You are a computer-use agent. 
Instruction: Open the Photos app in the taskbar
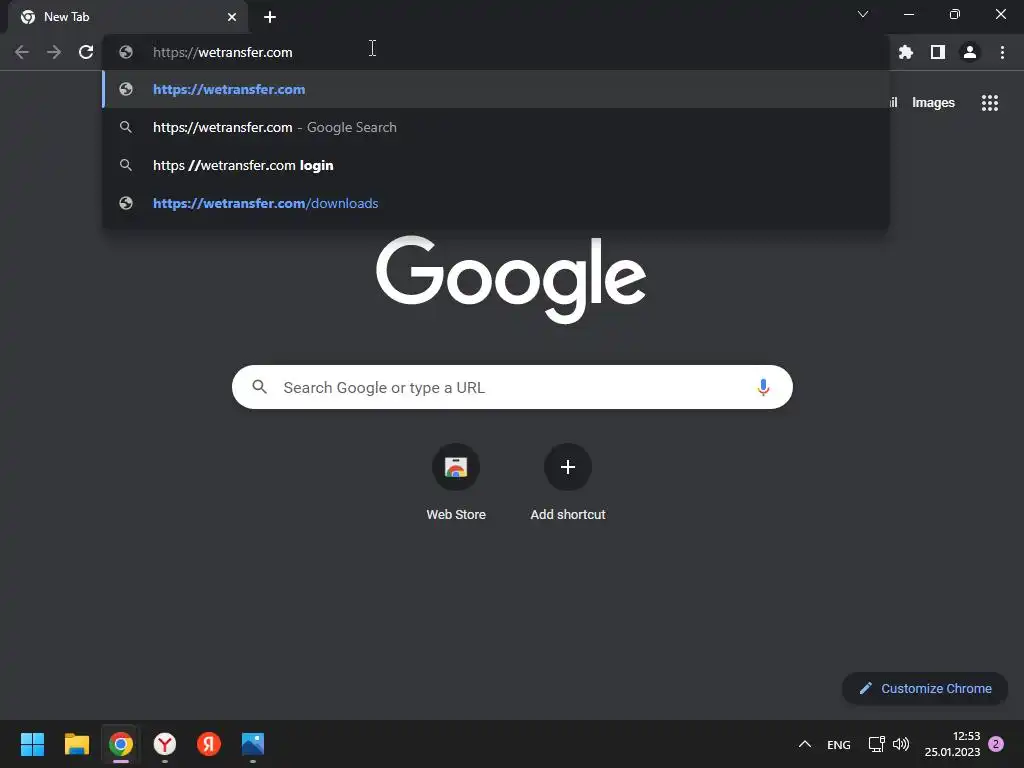(253, 744)
